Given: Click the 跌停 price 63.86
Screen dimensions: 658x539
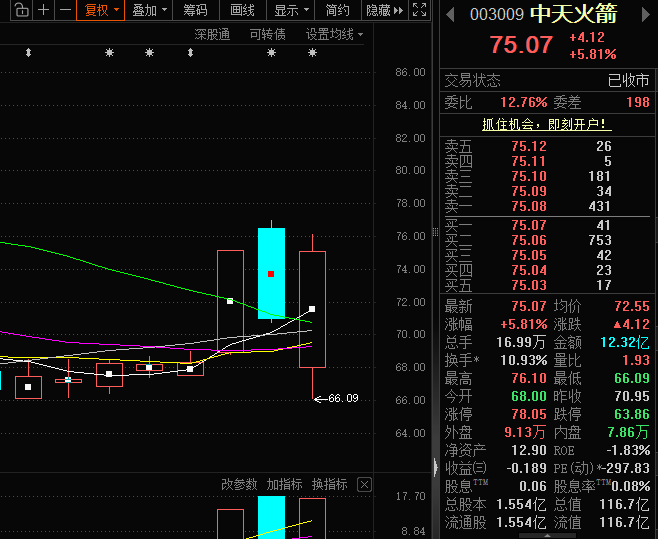Looking at the screenshot, I should [632, 414].
